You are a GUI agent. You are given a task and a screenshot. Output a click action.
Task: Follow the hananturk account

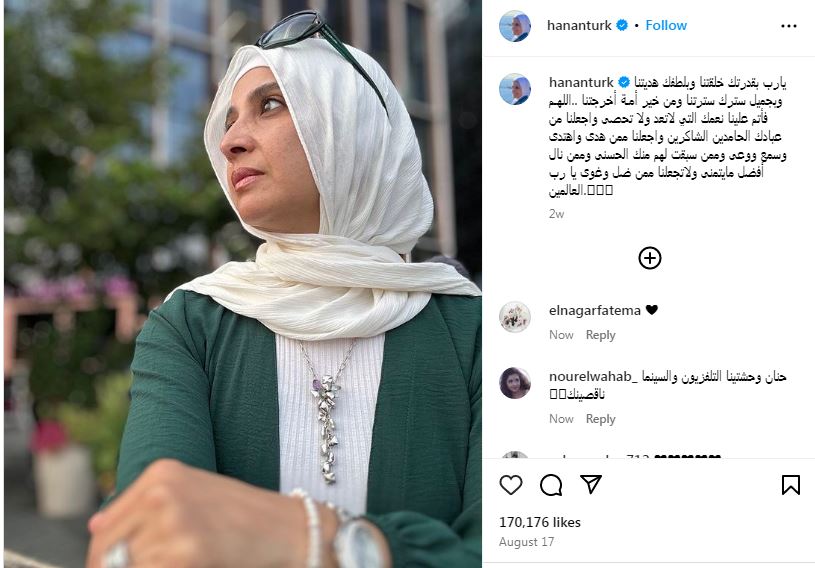tap(666, 25)
